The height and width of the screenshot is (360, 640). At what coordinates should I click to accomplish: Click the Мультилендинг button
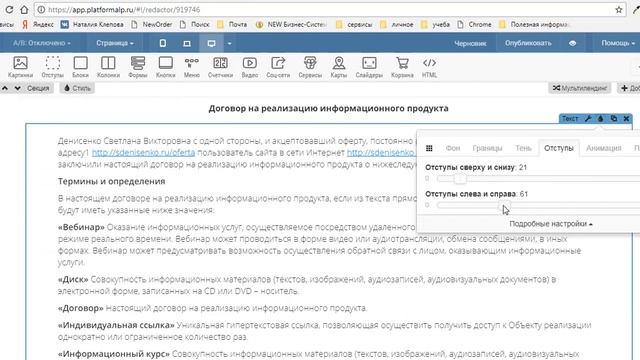(x=580, y=88)
